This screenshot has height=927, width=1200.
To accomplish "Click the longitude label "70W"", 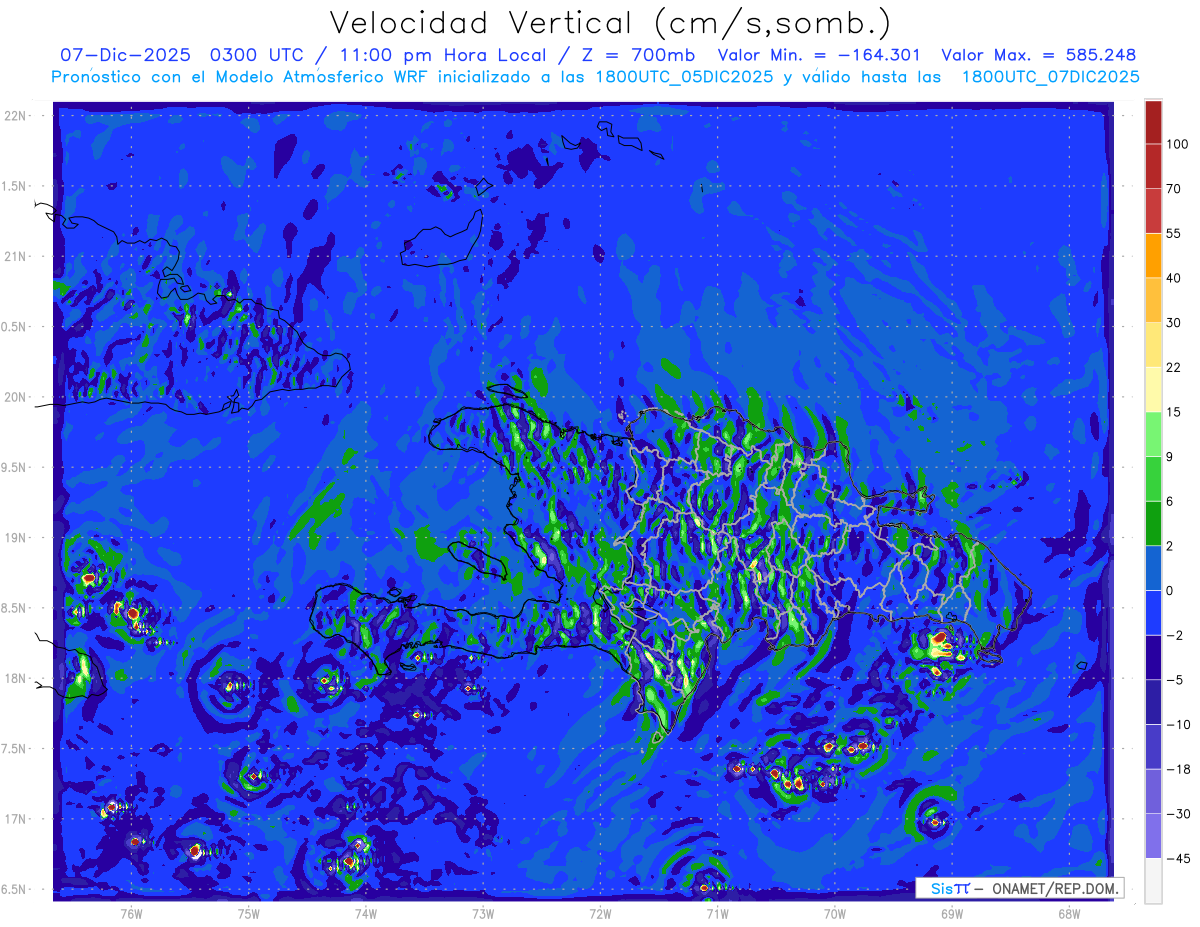I will tap(835, 914).
